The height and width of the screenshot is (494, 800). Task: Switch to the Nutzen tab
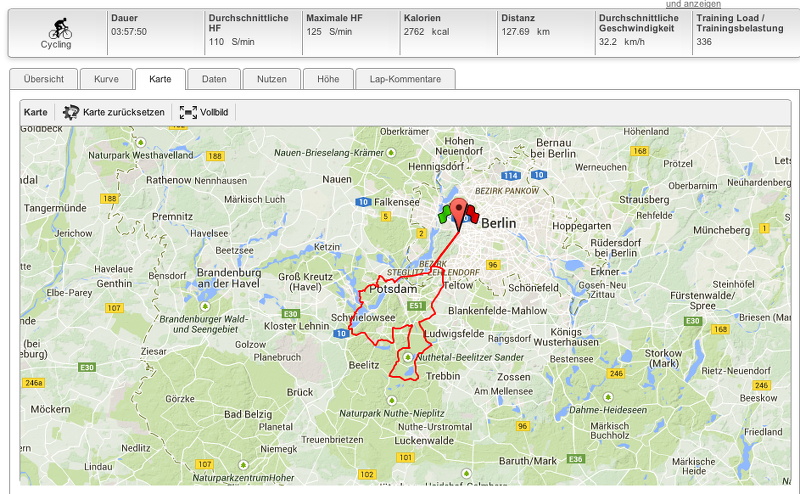click(x=272, y=79)
